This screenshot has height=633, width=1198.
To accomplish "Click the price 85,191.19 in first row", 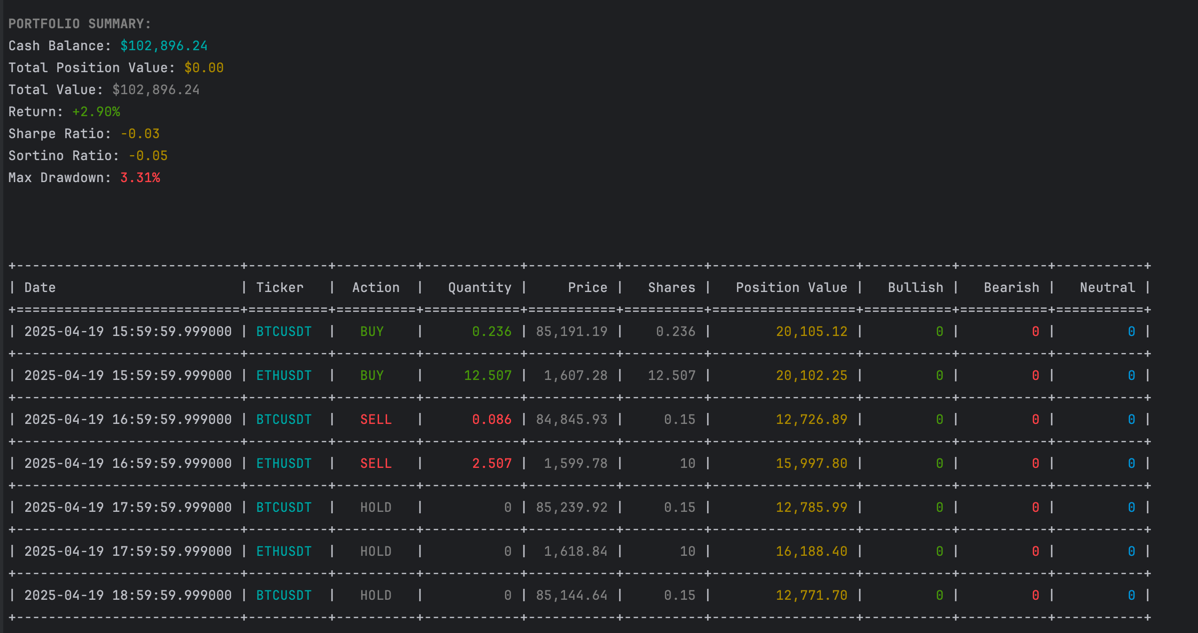I will click(x=571, y=331).
